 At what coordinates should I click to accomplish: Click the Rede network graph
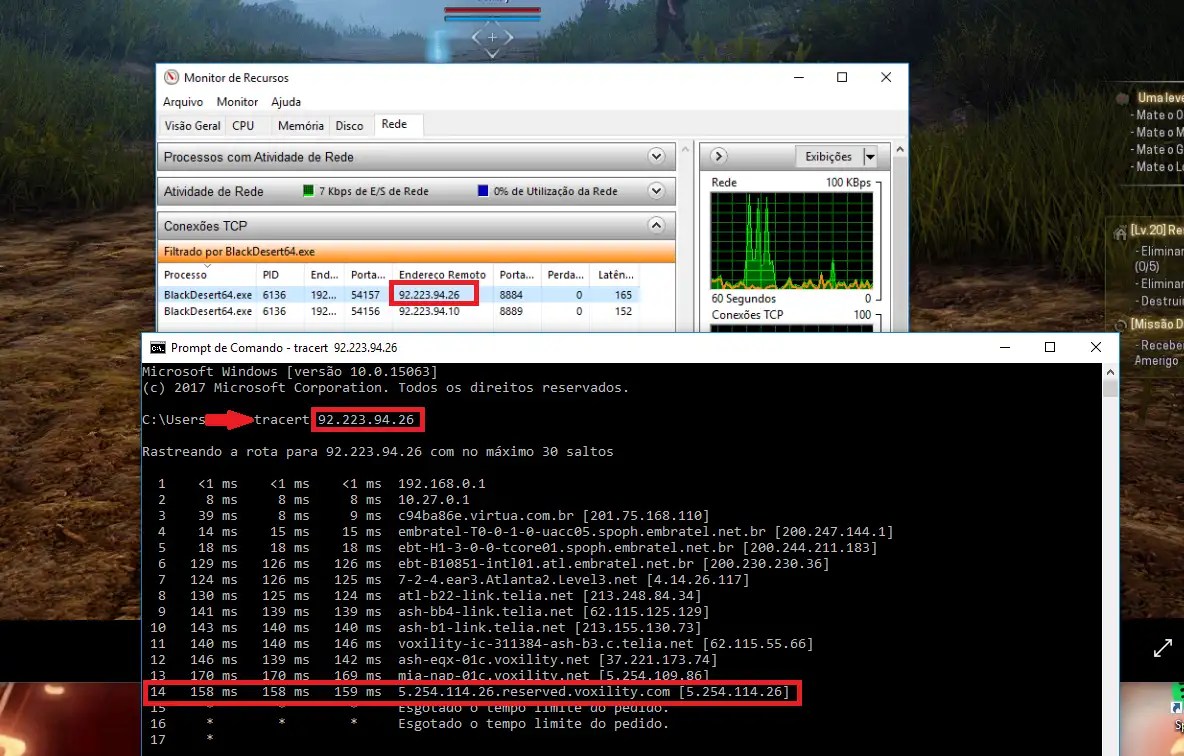click(x=791, y=241)
